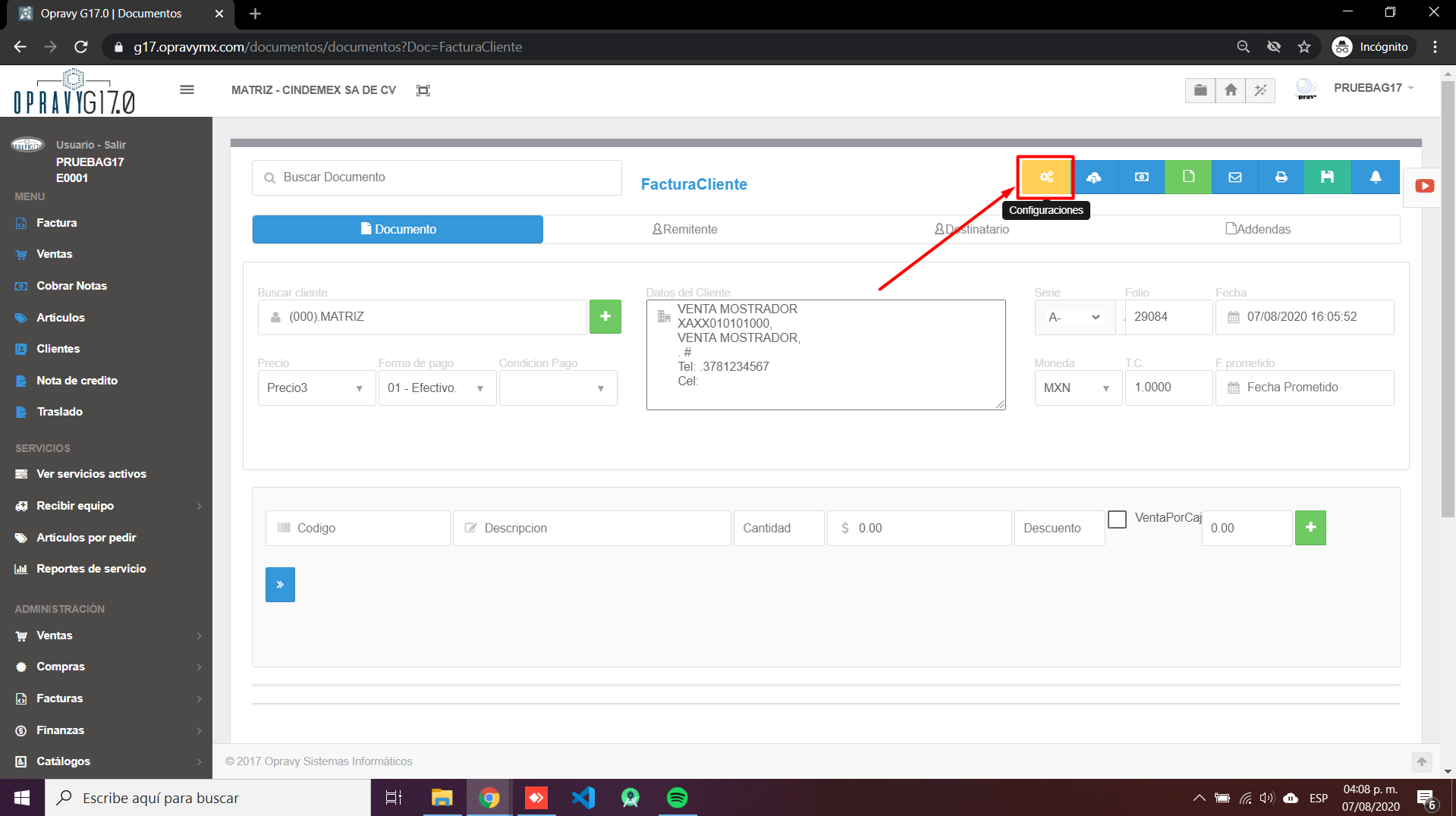
Task: Expand the Facturas administration menu
Action: [106, 698]
